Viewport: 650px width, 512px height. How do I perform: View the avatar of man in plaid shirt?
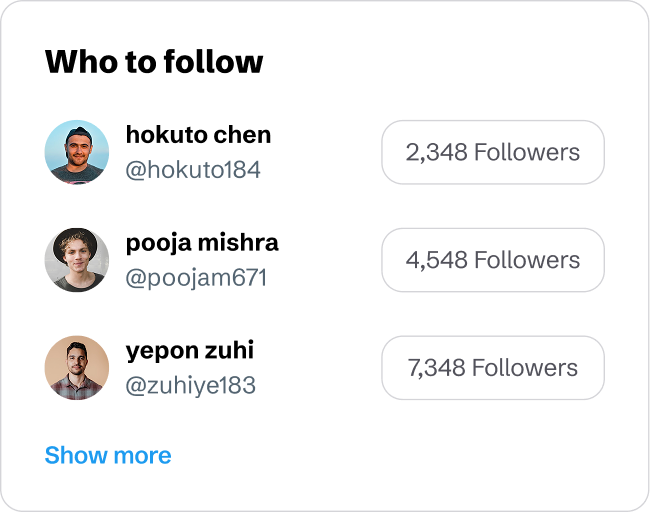click(77, 368)
